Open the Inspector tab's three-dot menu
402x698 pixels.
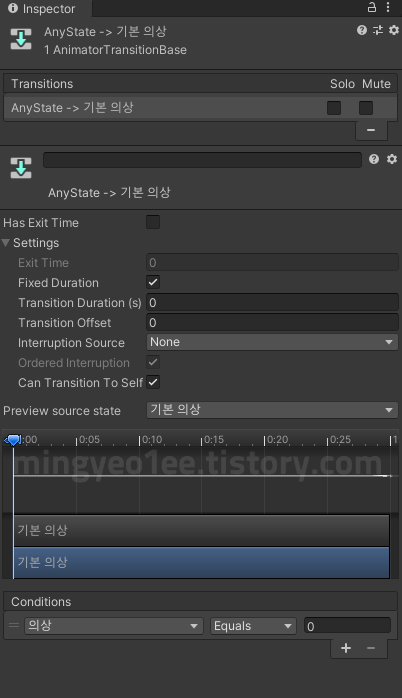[388, 7]
